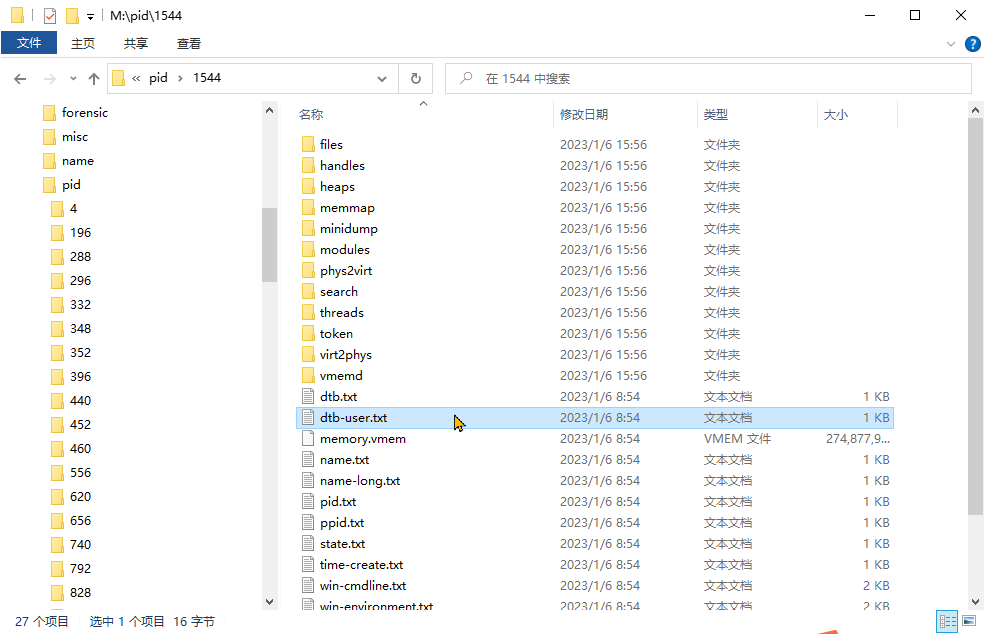This screenshot has width=985, height=634.
Task: Expand the address bar history dropdown
Action: click(381, 79)
